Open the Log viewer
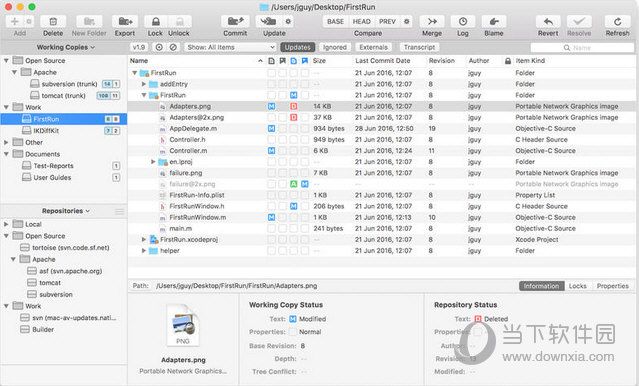The height and width of the screenshot is (386, 639). (463, 22)
